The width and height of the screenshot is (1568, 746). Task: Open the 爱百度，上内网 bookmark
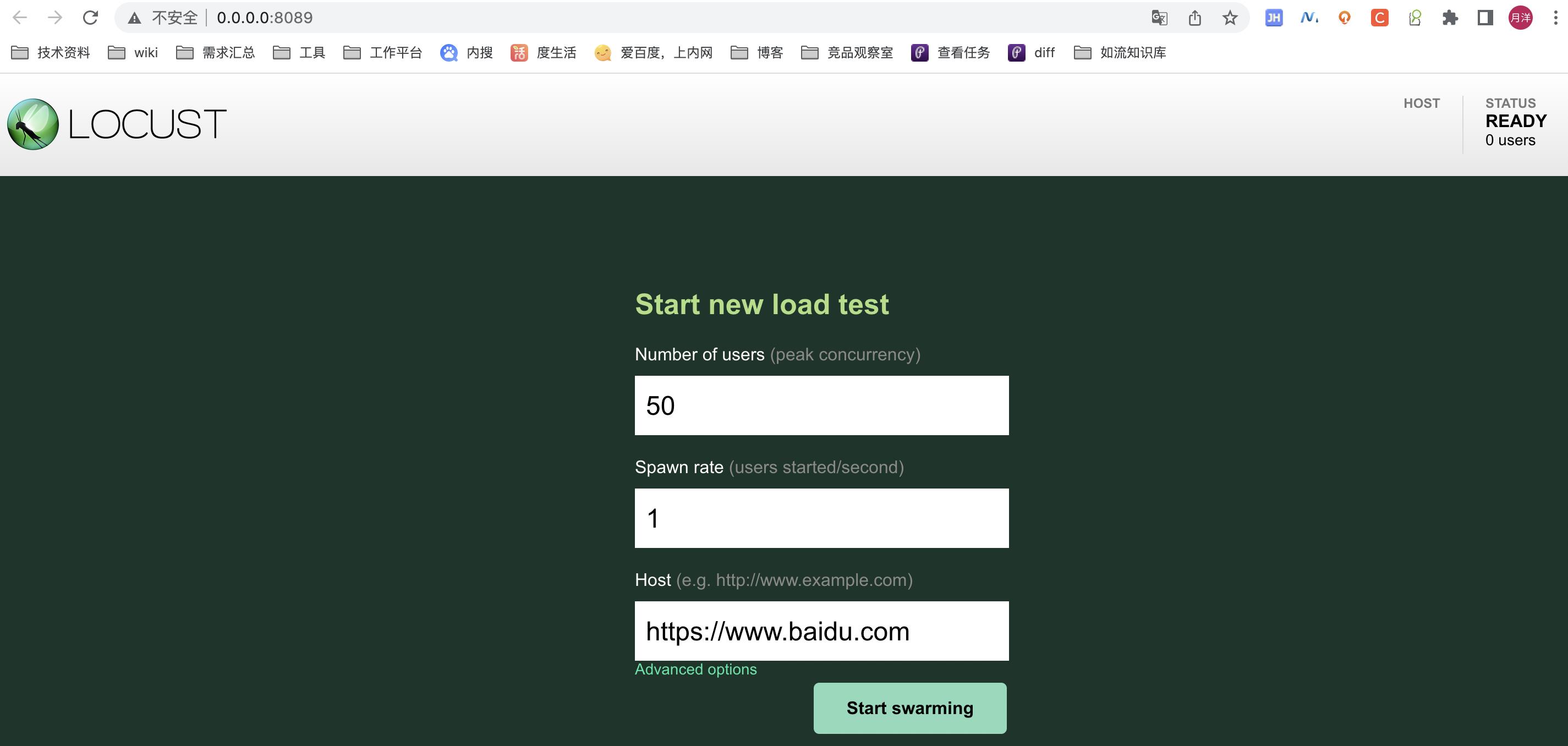pyautogui.click(x=654, y=53)
